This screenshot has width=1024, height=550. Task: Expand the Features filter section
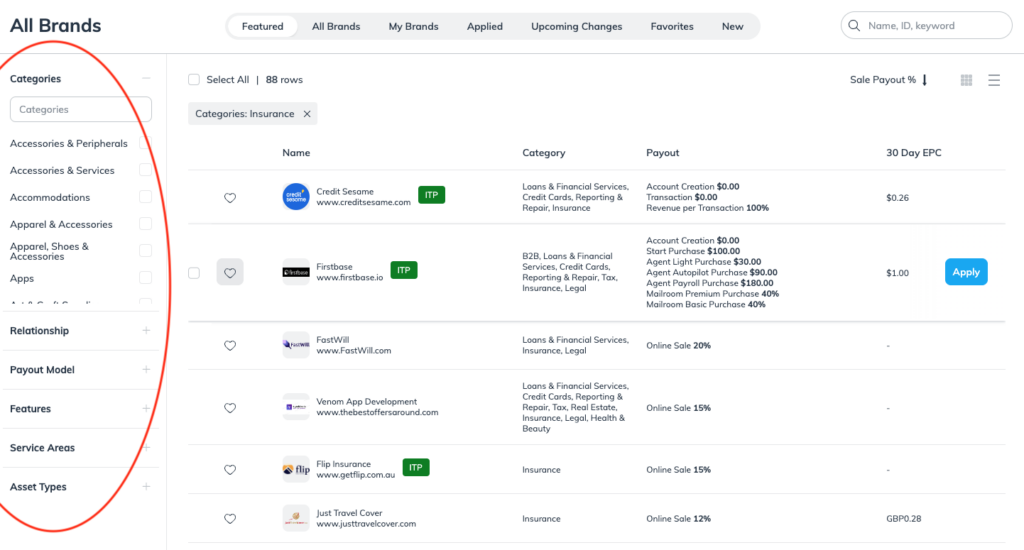[x=146, y=409]
